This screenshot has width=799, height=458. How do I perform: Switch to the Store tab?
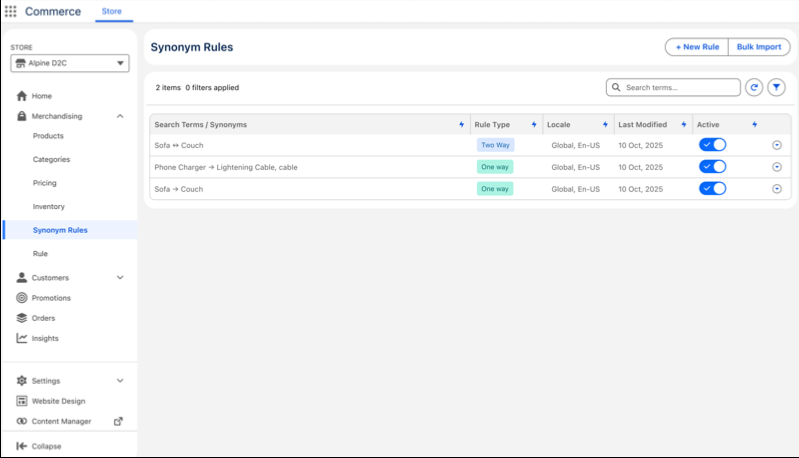[x=112, y=11]
